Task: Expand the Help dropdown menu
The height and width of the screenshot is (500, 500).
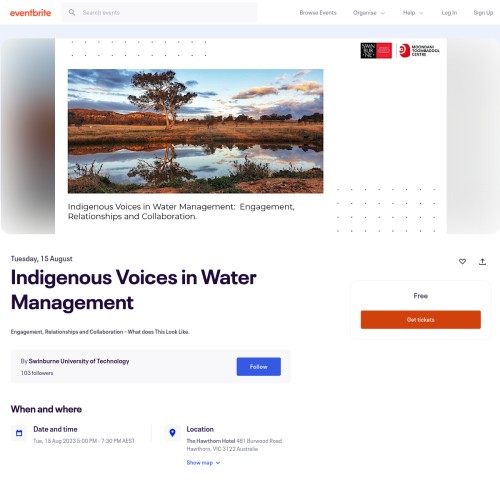Action: click(413, 13)
